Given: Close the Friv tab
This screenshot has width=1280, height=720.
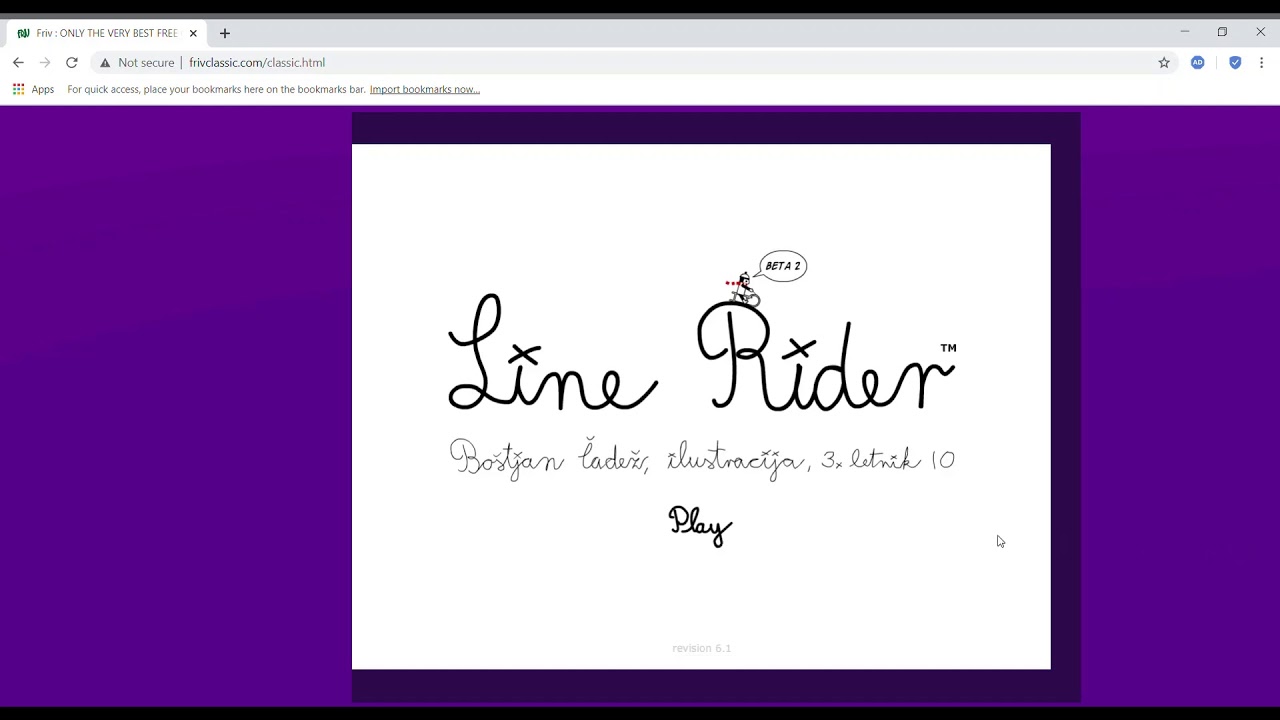Looking at the screenshot, I should click(x=193, y=33).
